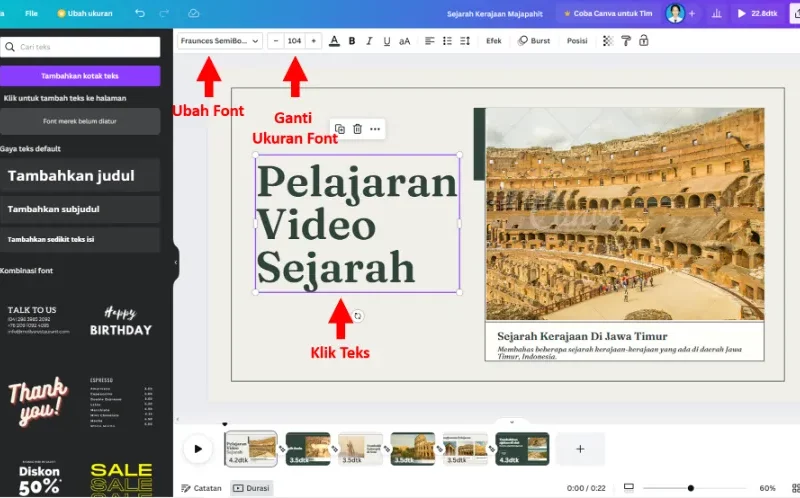Open the Fraunces SemiBold font dropdown
Image resolution: width=800 pixels, height=498 pixels.
[x=220, y=41]
